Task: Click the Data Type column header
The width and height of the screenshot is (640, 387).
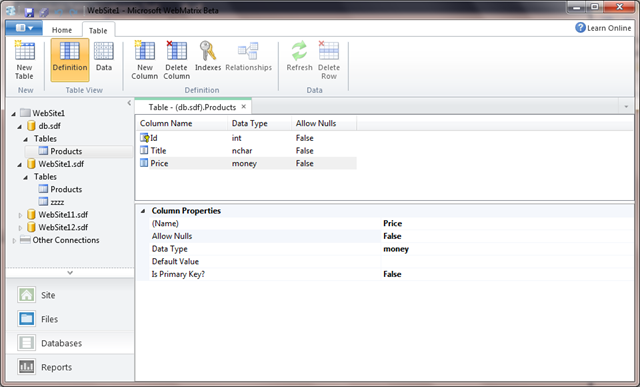Action: 260,123
